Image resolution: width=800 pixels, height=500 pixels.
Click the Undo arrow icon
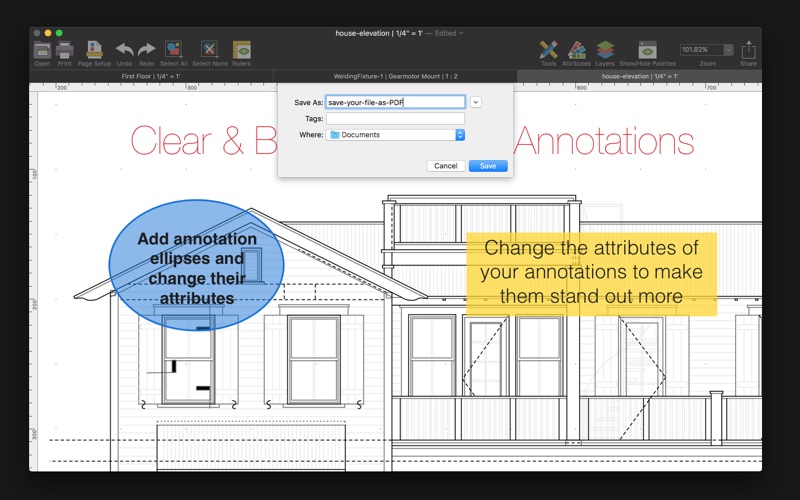tap(124, 49)
